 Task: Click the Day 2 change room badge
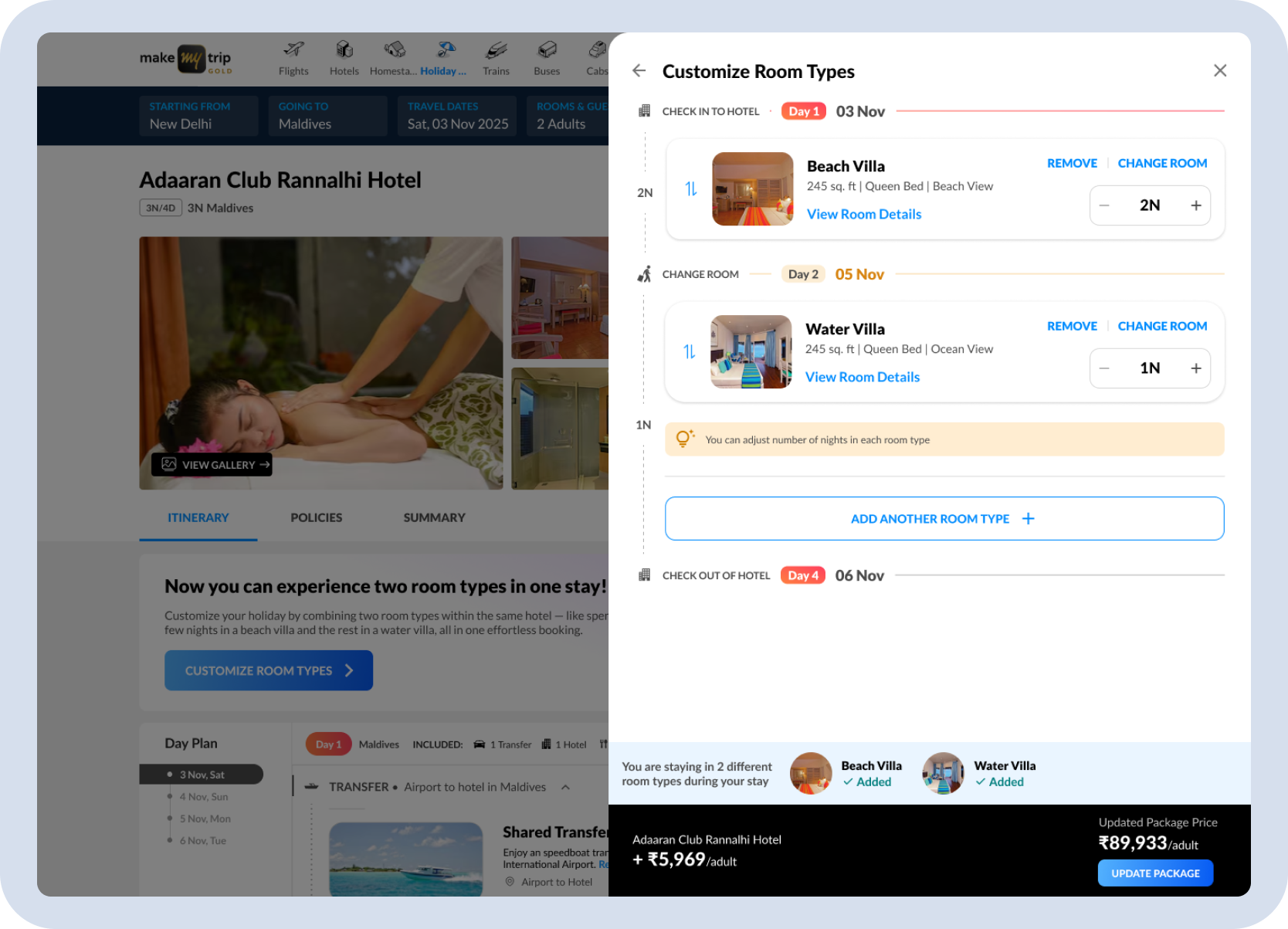click(803, 274)
